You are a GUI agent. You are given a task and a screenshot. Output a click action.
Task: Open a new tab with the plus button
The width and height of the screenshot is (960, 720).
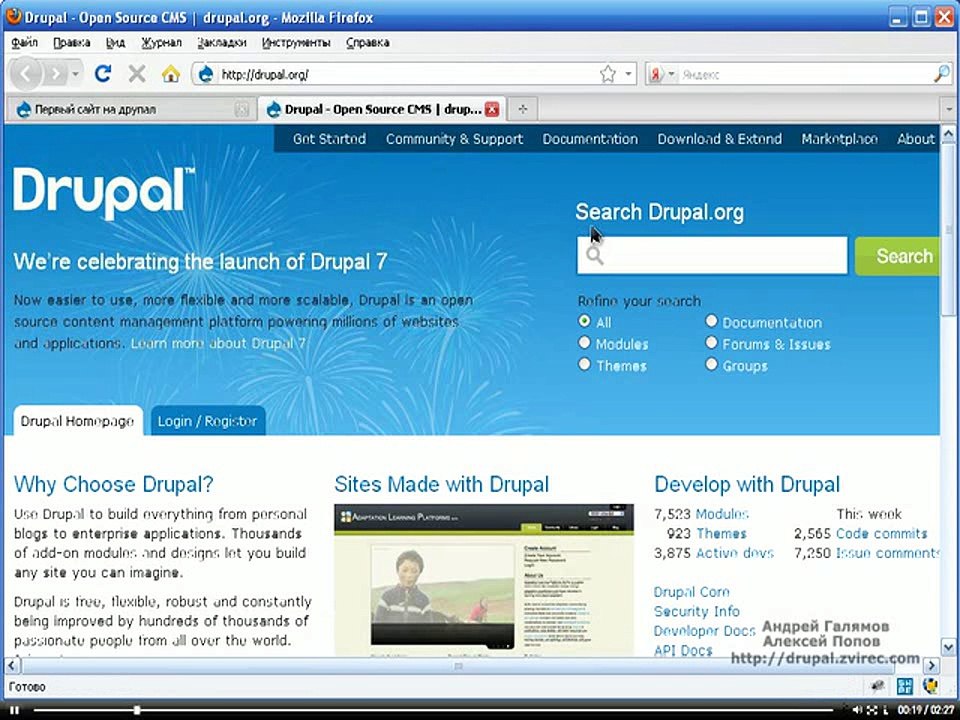[522, 109]
